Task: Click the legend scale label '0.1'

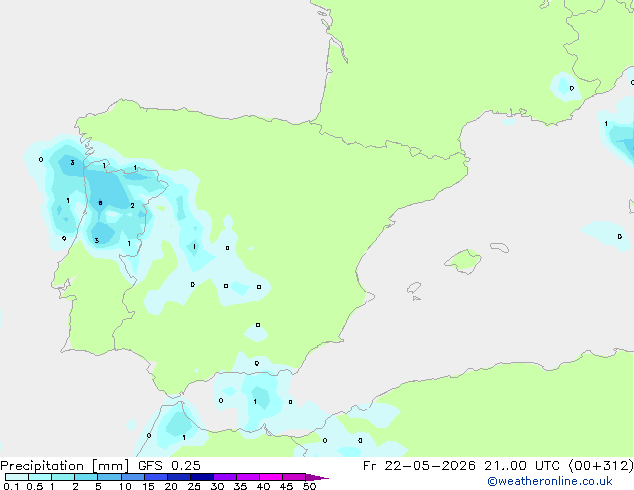Action: pyautogui.click(x=11, y=486)
